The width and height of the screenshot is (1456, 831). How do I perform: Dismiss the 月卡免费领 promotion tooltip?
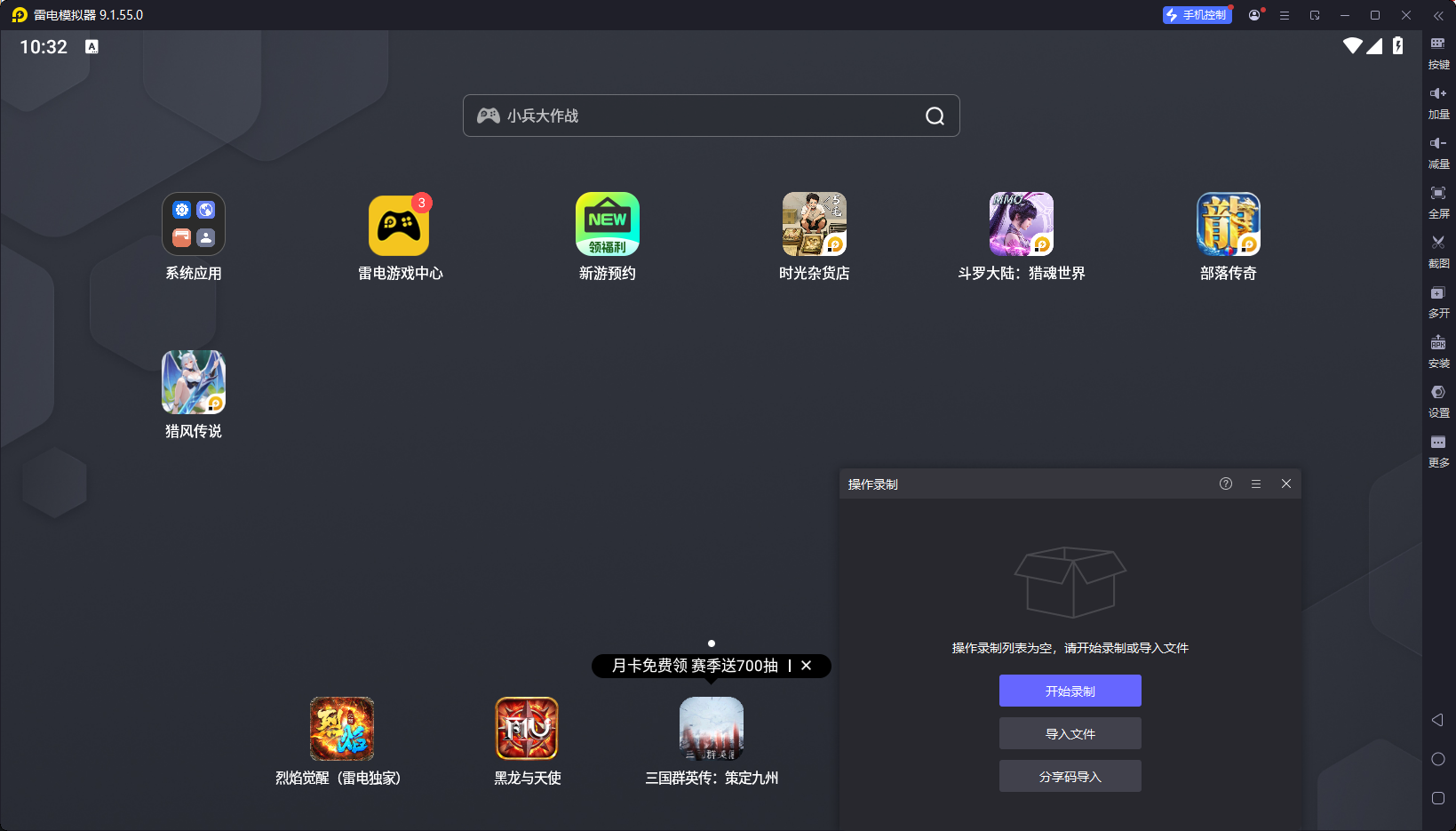coord(806,666)
